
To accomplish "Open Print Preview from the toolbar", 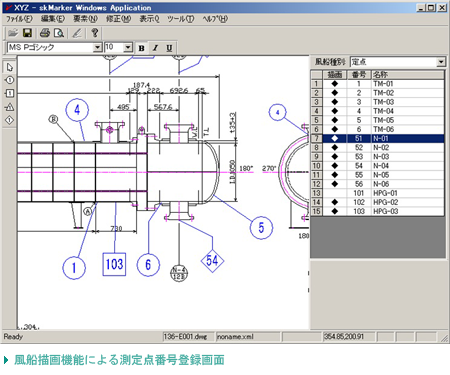I will (59, 33).
